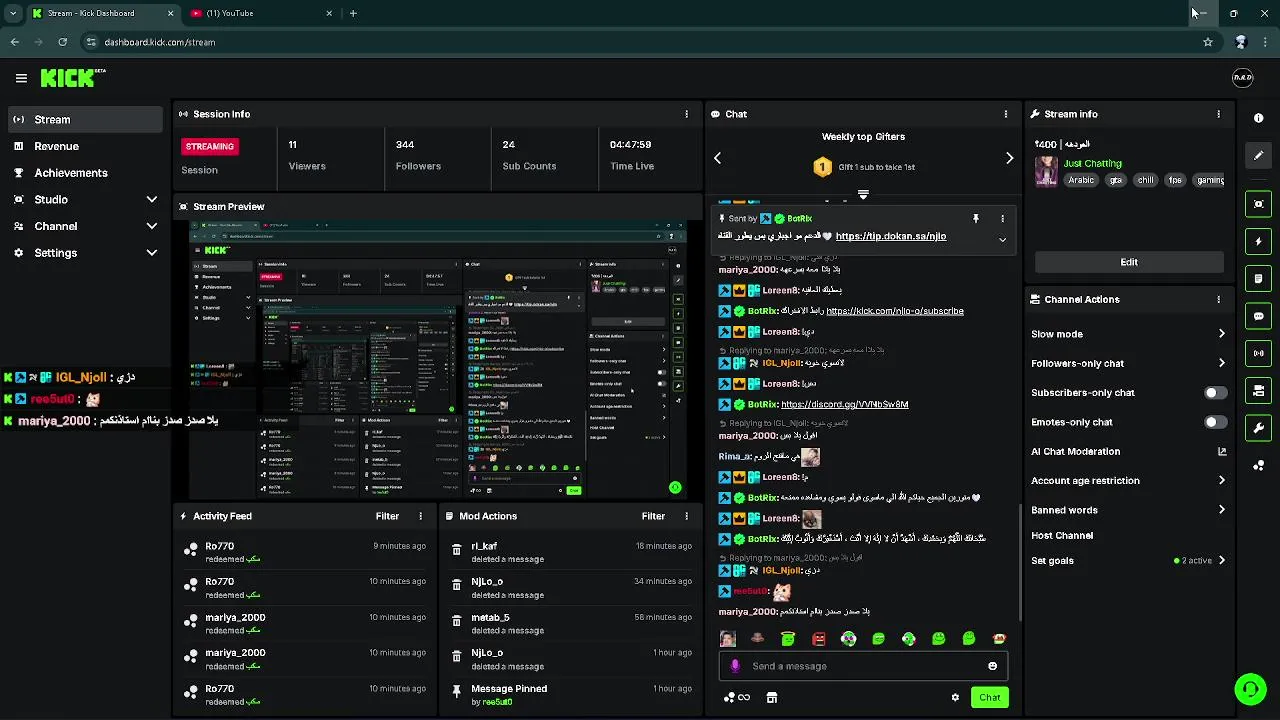This screenshot has height=720, width=1280.
Task: Expand the Settings sidebar section
Action: [85, 253]
